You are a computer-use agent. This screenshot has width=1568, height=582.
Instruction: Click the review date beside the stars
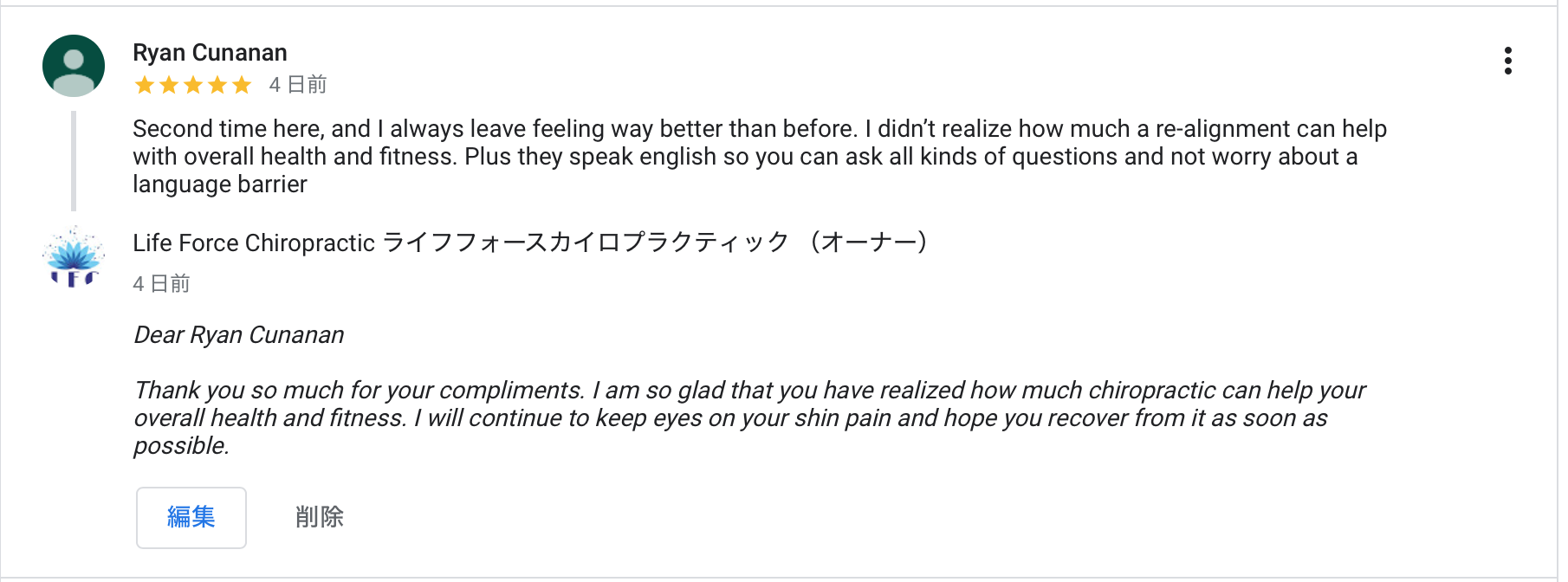click(x=298, y=85)
